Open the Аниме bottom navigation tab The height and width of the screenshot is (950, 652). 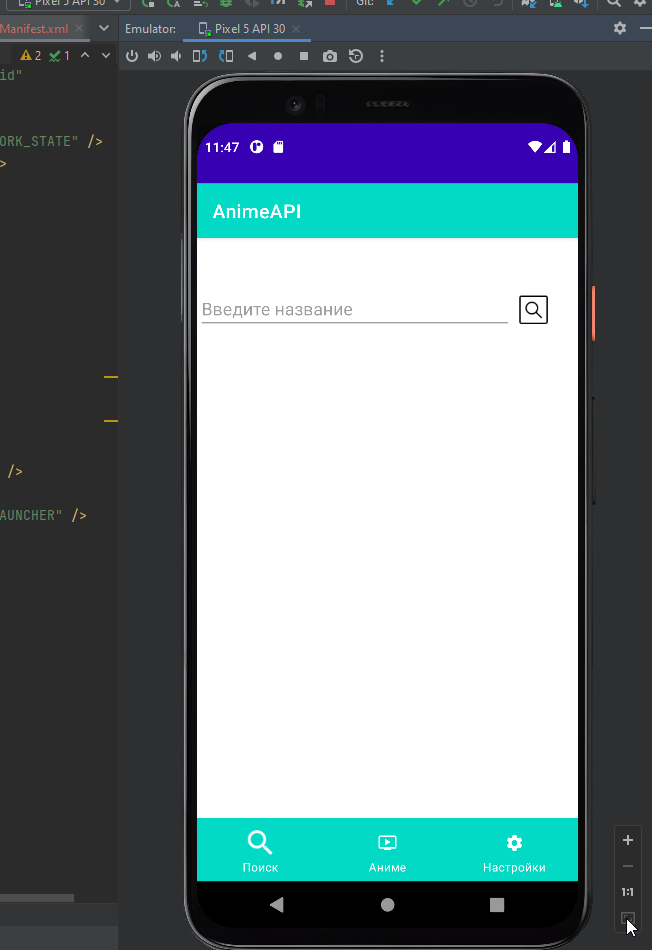click(x=387, y=851)
